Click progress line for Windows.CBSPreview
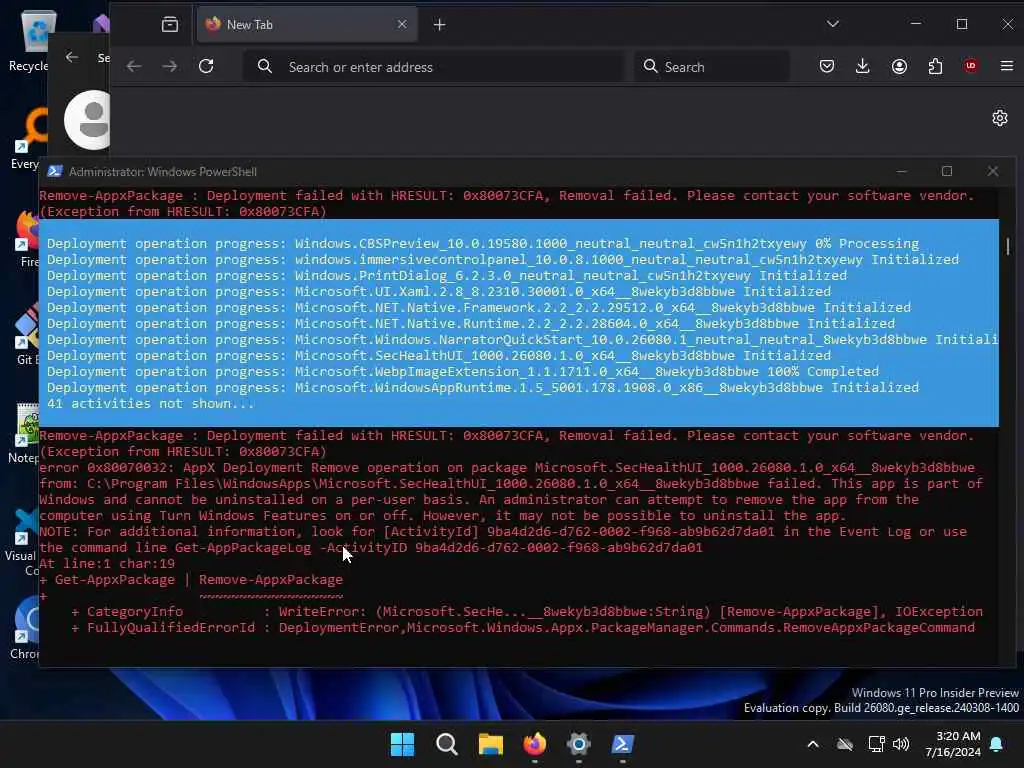This screenshot has width=1024, height=768. 483,243
